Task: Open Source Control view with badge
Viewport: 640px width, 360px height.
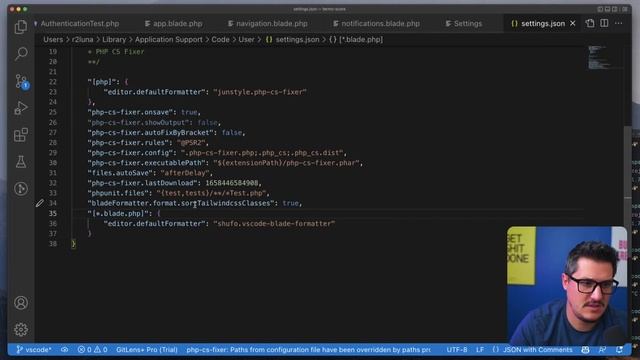Action: 21,81
